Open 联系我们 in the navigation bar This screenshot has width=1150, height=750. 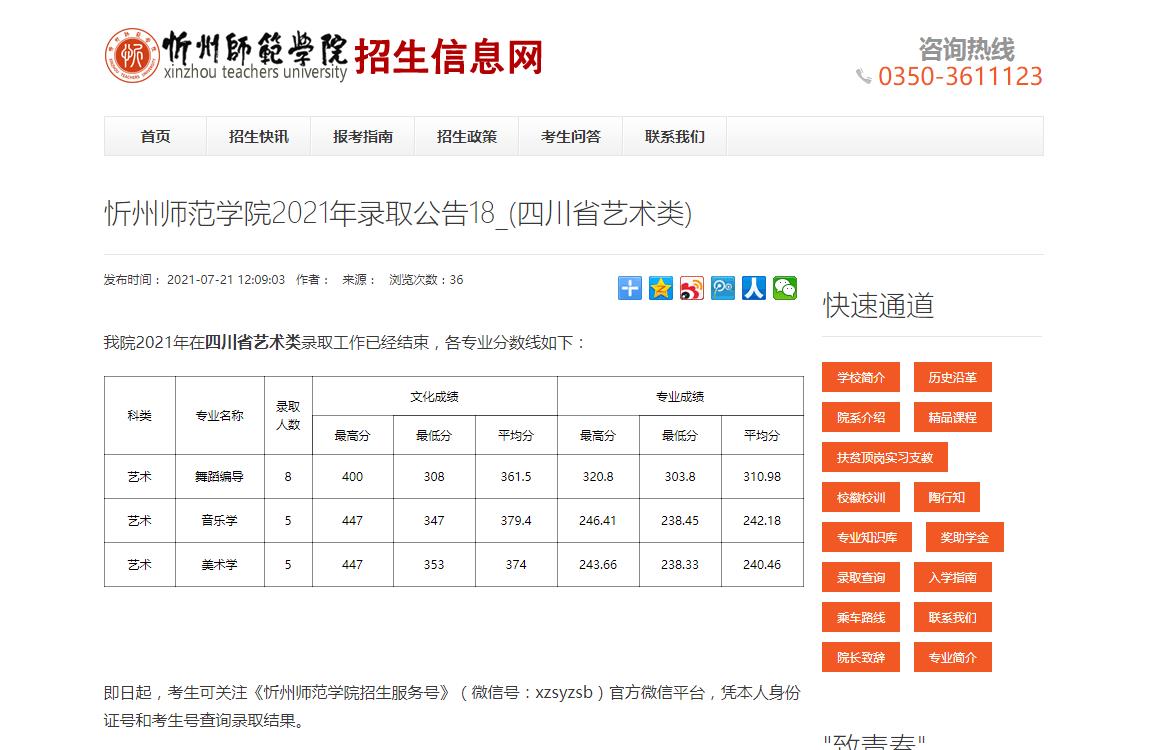pos(675,136)
